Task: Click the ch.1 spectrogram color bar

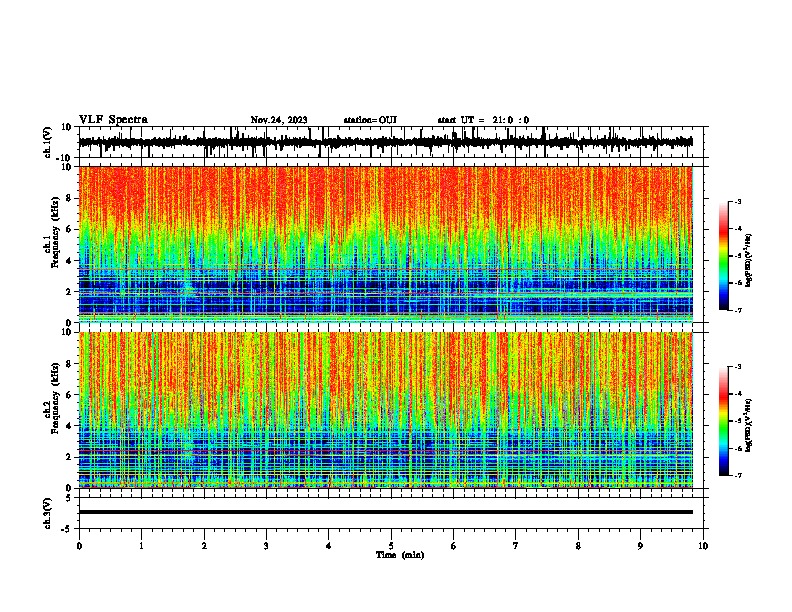Action: click(x=724, y=256)
